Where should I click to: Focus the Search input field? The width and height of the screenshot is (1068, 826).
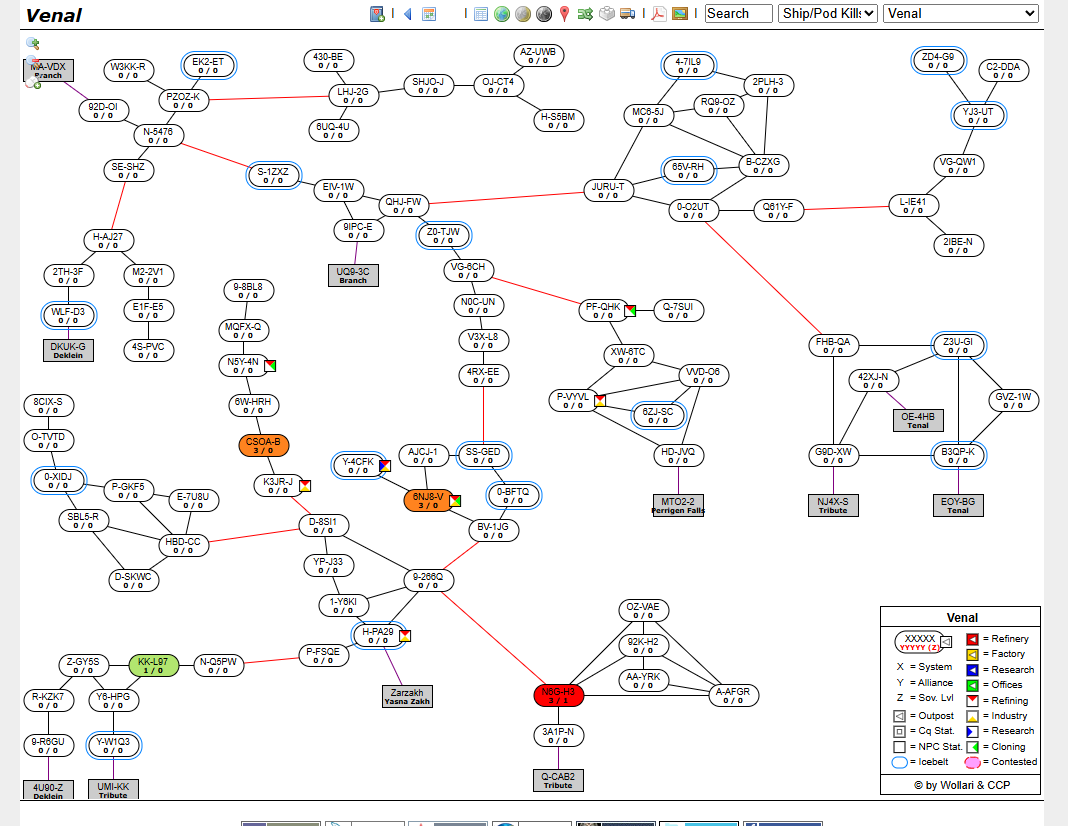738,14
